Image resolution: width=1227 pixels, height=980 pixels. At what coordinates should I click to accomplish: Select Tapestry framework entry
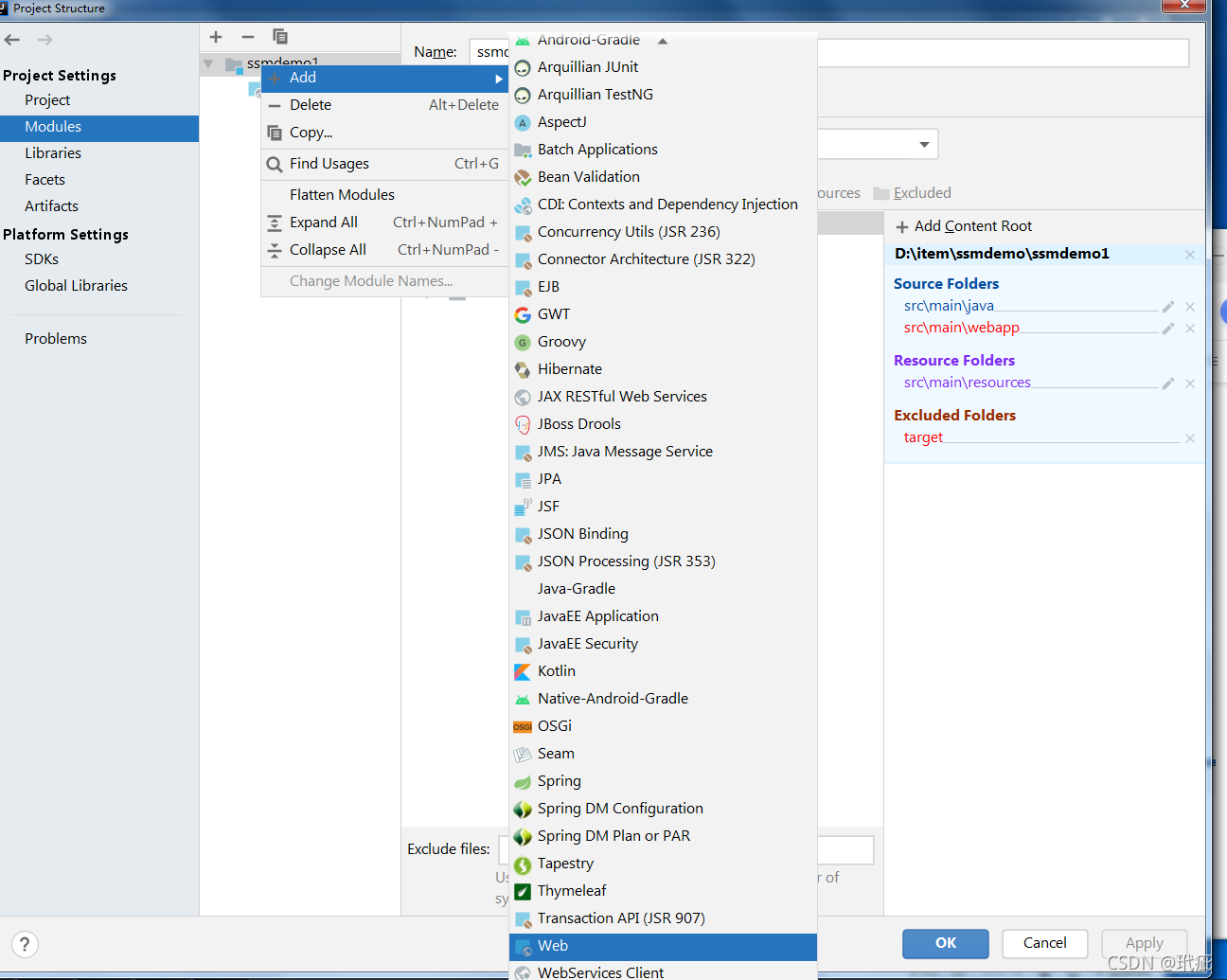click(663, 864)
